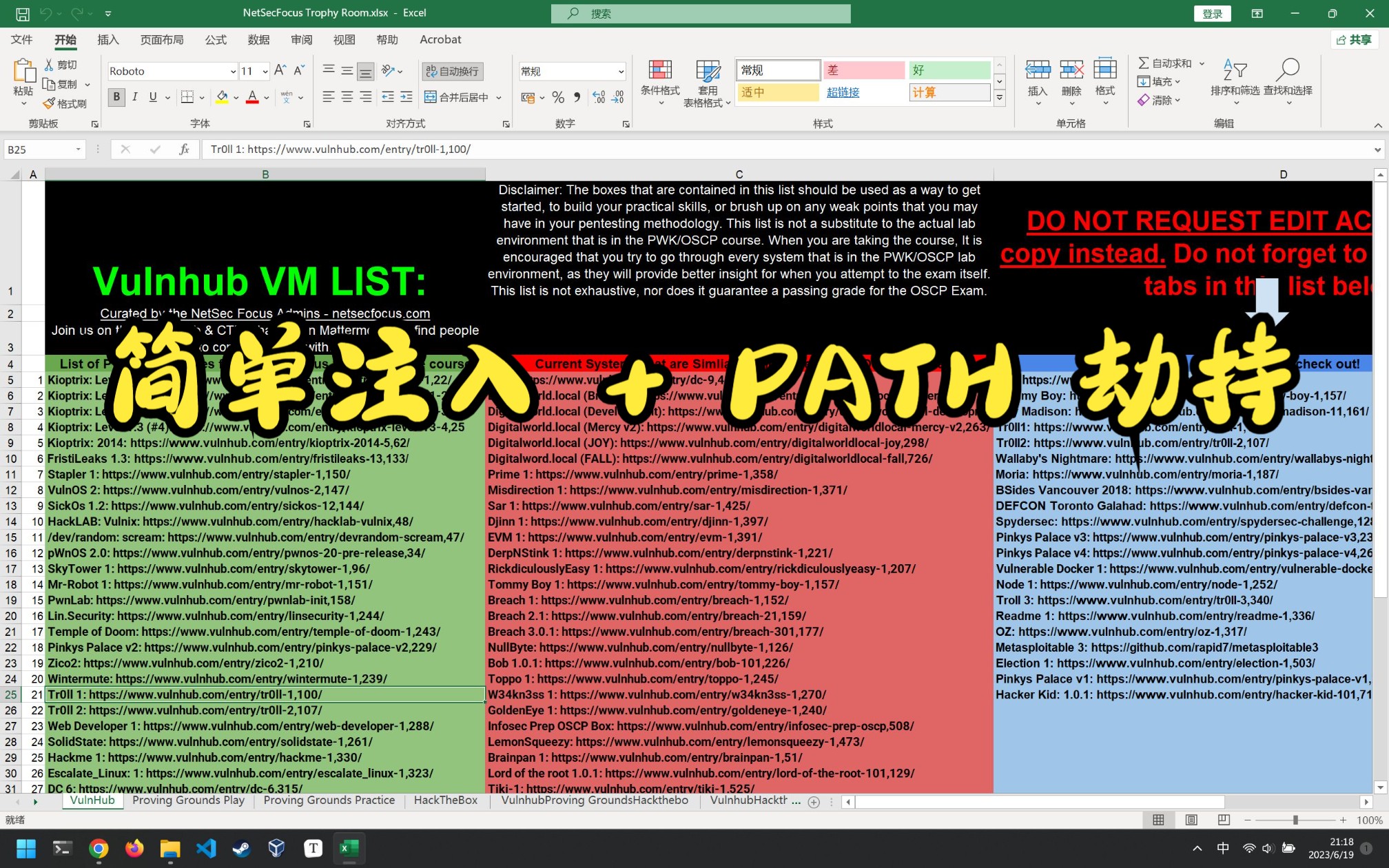1389x868 pixels.
Task: Toggle Underline formatting
Action: tap(153, 97)
